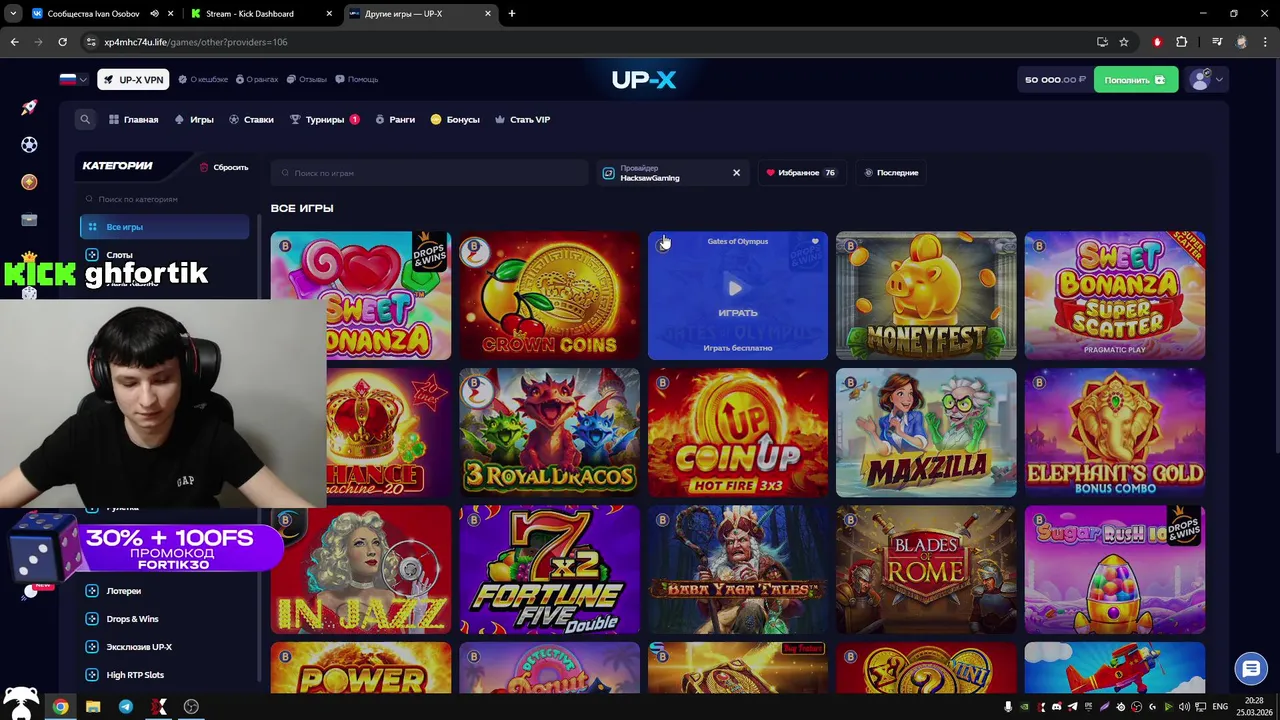Open the rocket icon in left sidebar
Screen dimensions: 1280x720
tap(29, 107)
